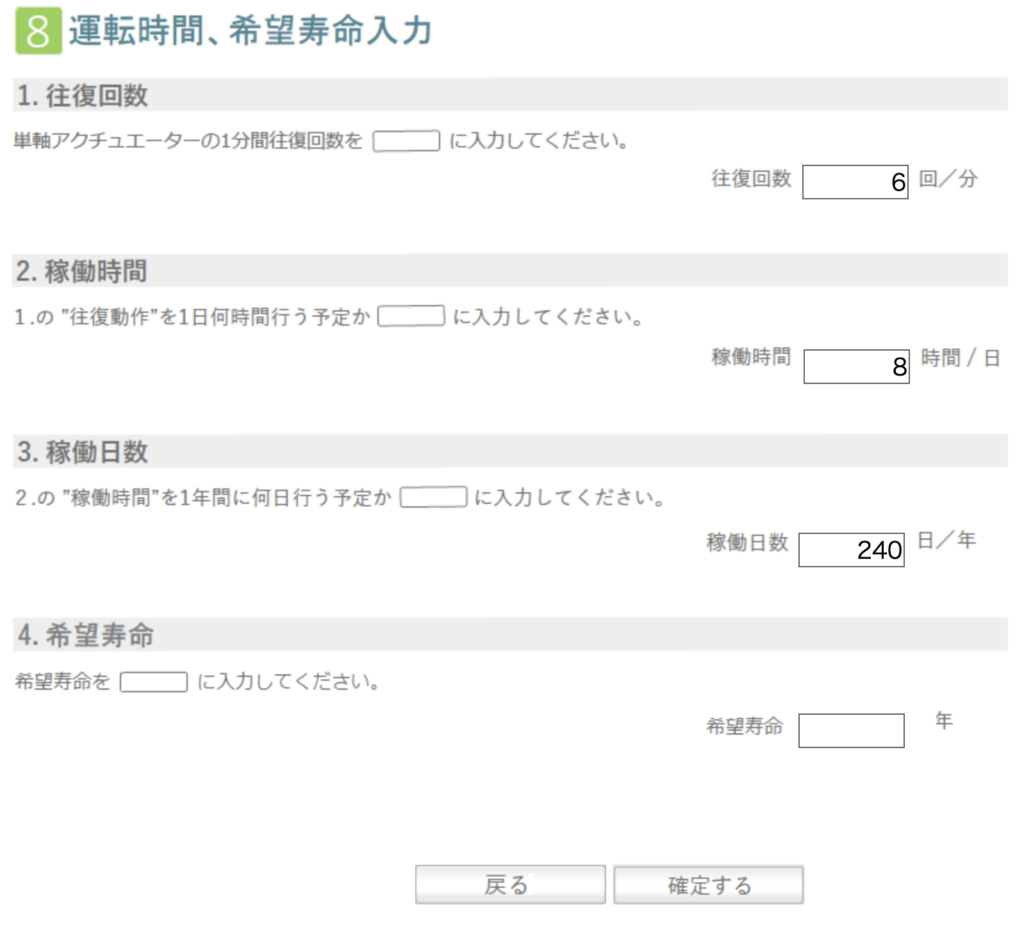
Task: Click the 1. 往復回数 section header
Action: coord(510,95)
